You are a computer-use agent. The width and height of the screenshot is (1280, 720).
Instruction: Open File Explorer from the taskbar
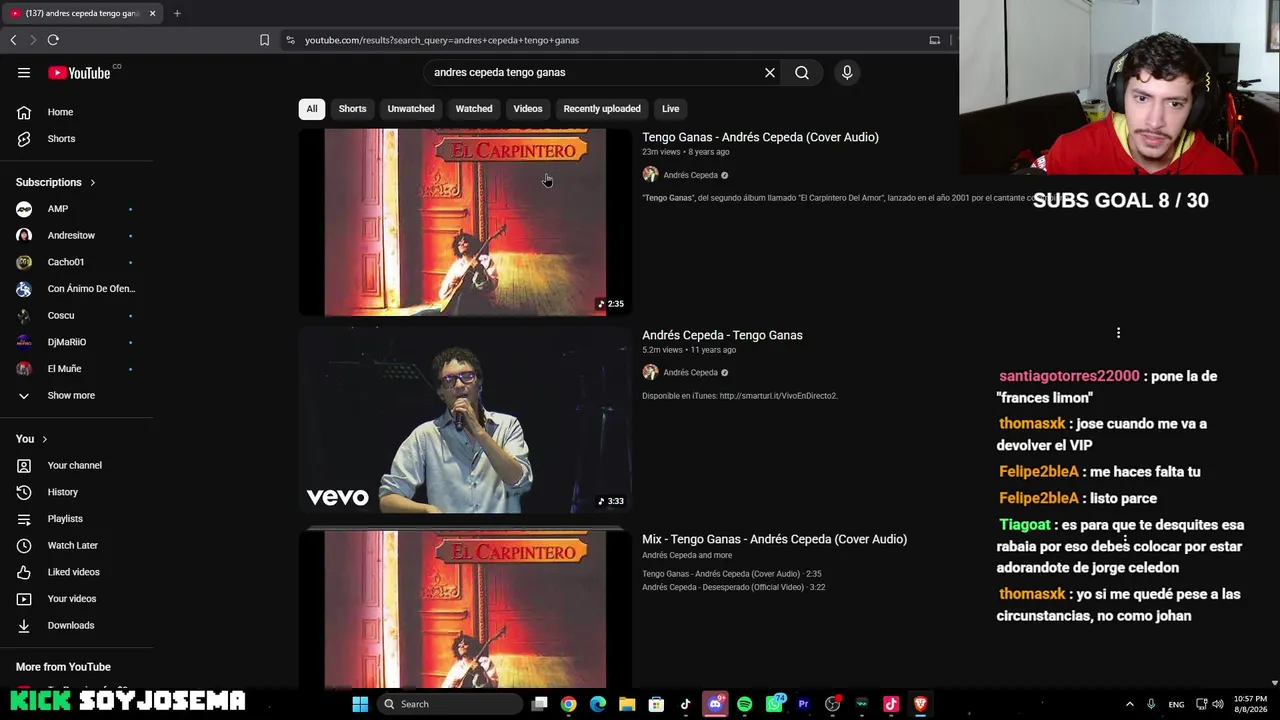click(627, 704)
